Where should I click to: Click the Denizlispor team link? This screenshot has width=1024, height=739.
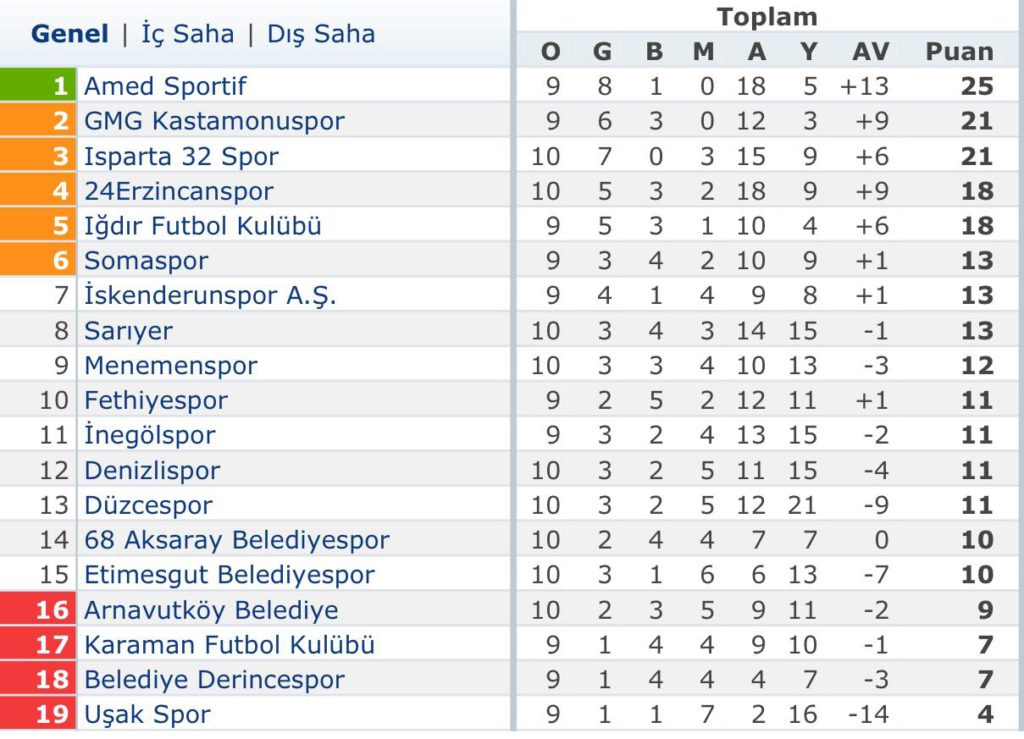click(x=153, y=471)
